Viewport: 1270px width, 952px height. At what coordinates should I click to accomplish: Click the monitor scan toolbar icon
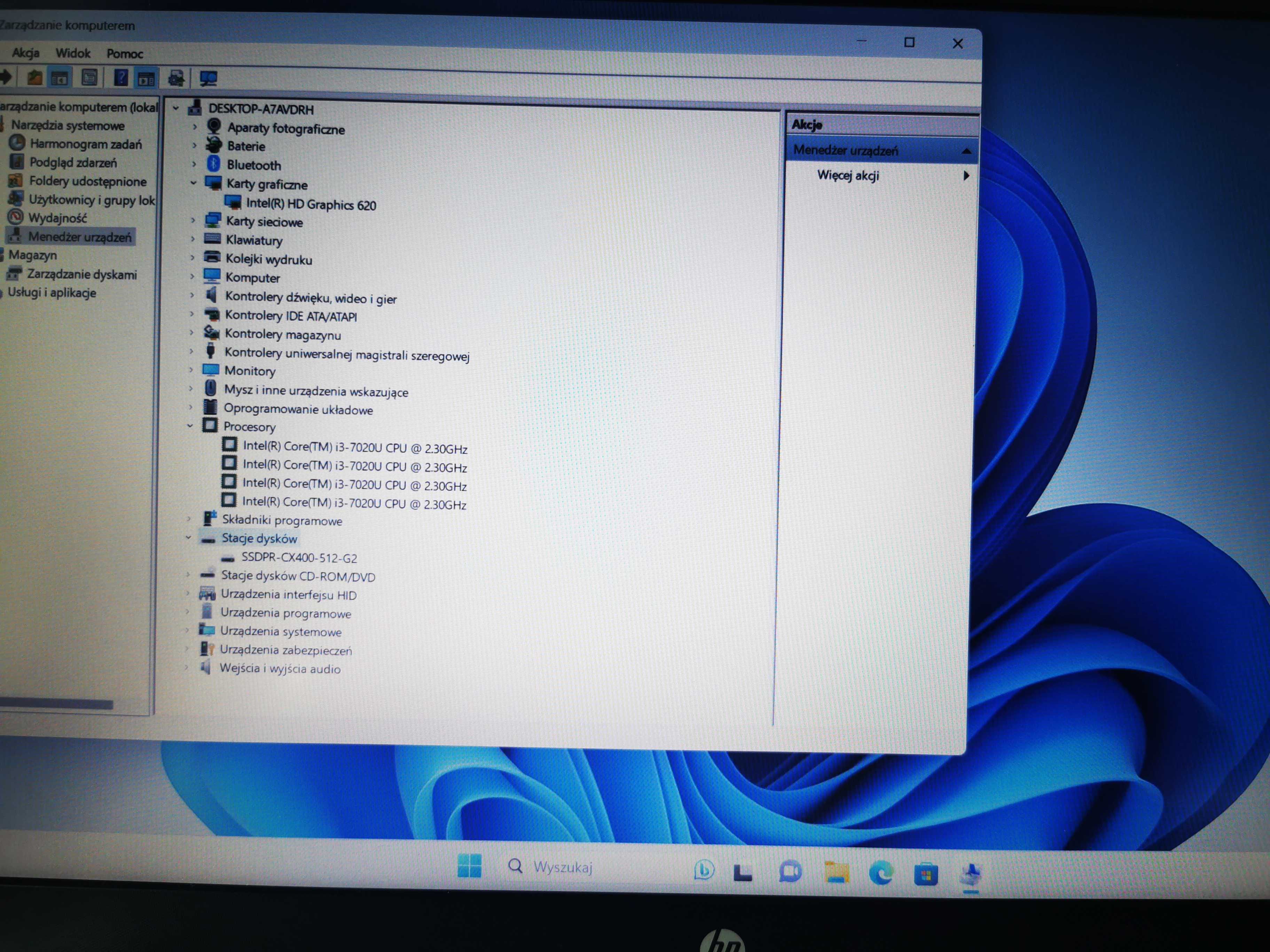tap(209, 79)
